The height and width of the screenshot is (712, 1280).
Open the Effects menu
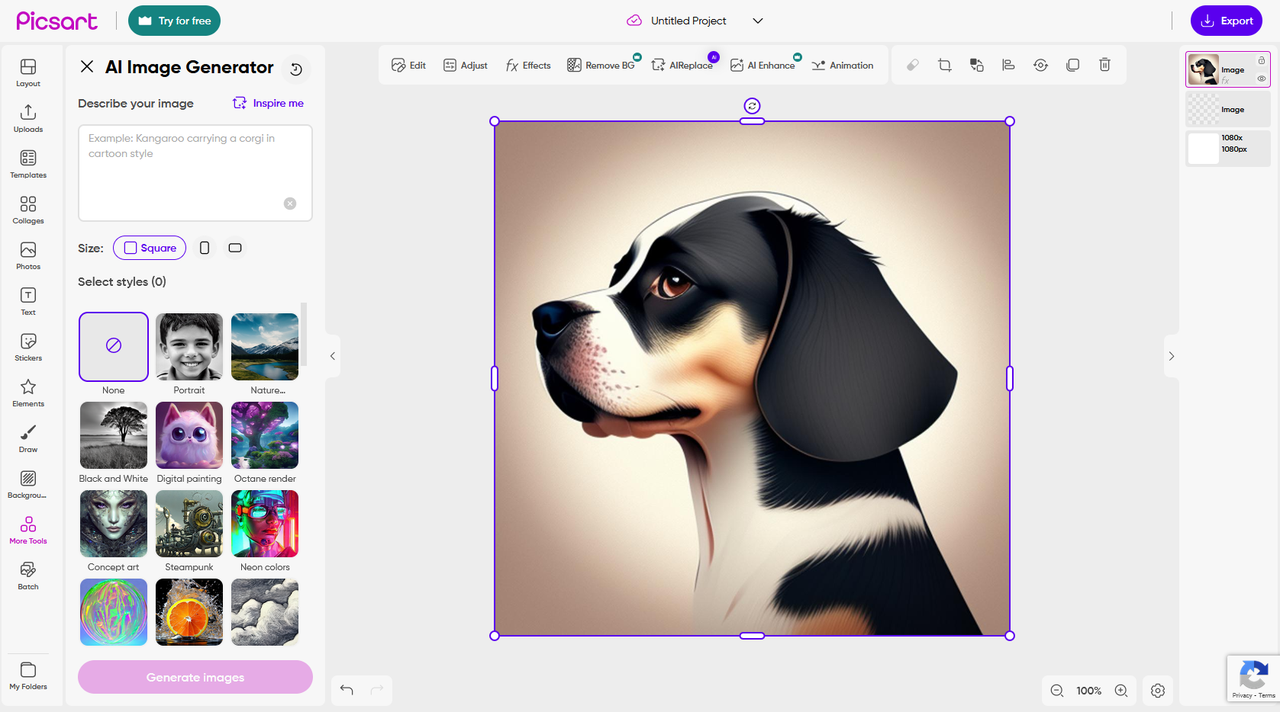528,65
